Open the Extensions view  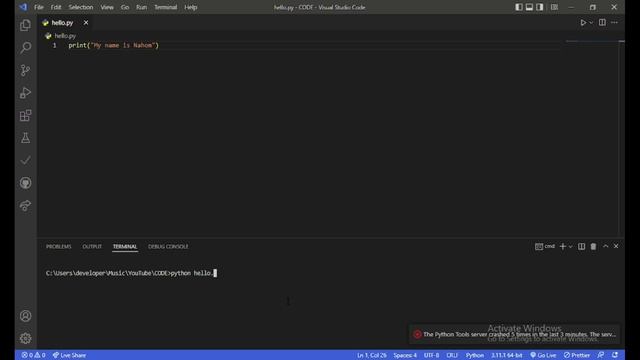pos(25,116)
